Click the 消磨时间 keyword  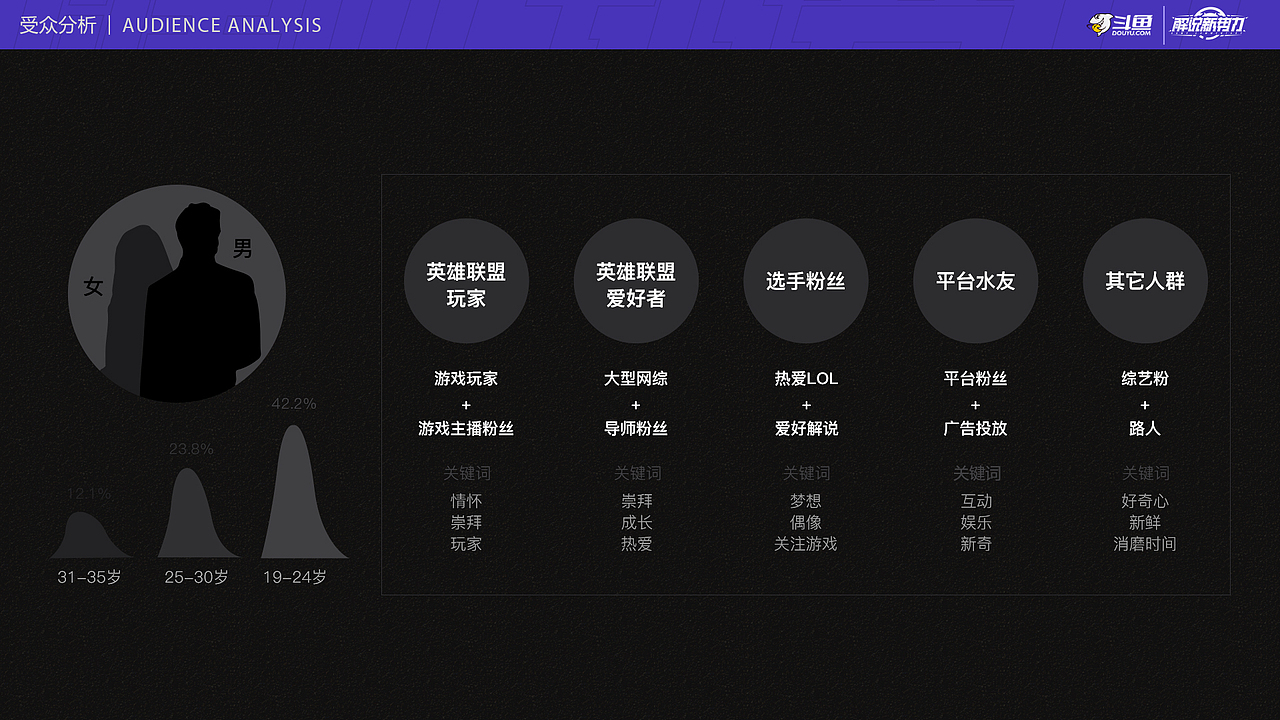(1145, 544)
